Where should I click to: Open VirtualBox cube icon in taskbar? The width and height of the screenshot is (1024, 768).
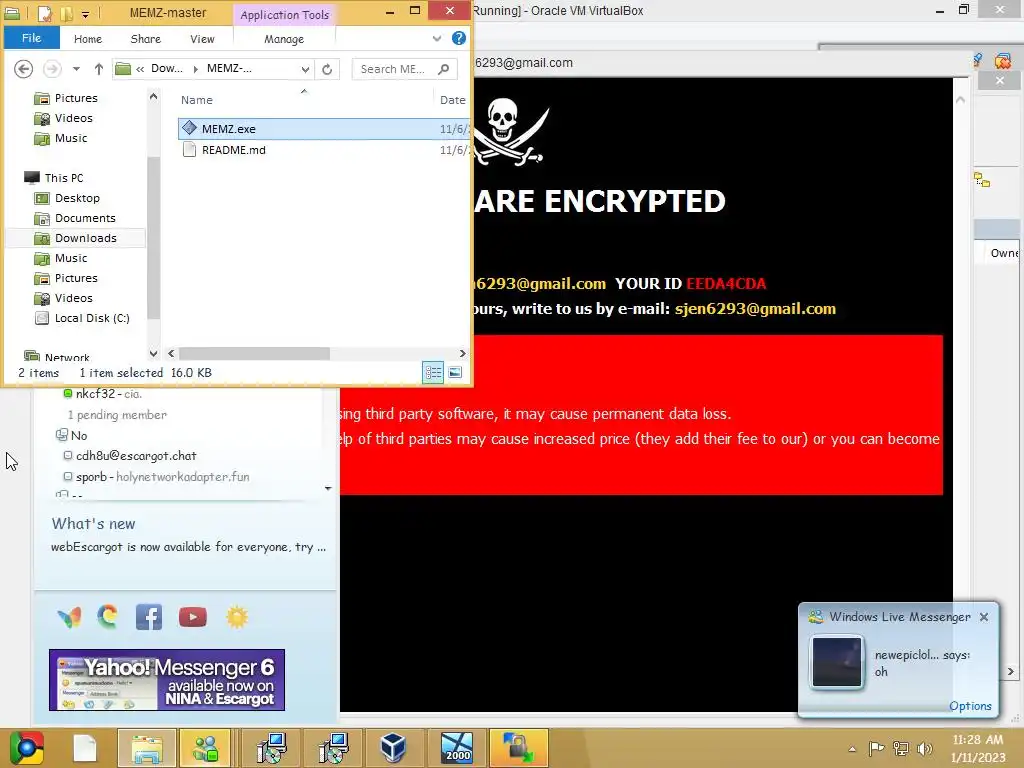[393, 748]
